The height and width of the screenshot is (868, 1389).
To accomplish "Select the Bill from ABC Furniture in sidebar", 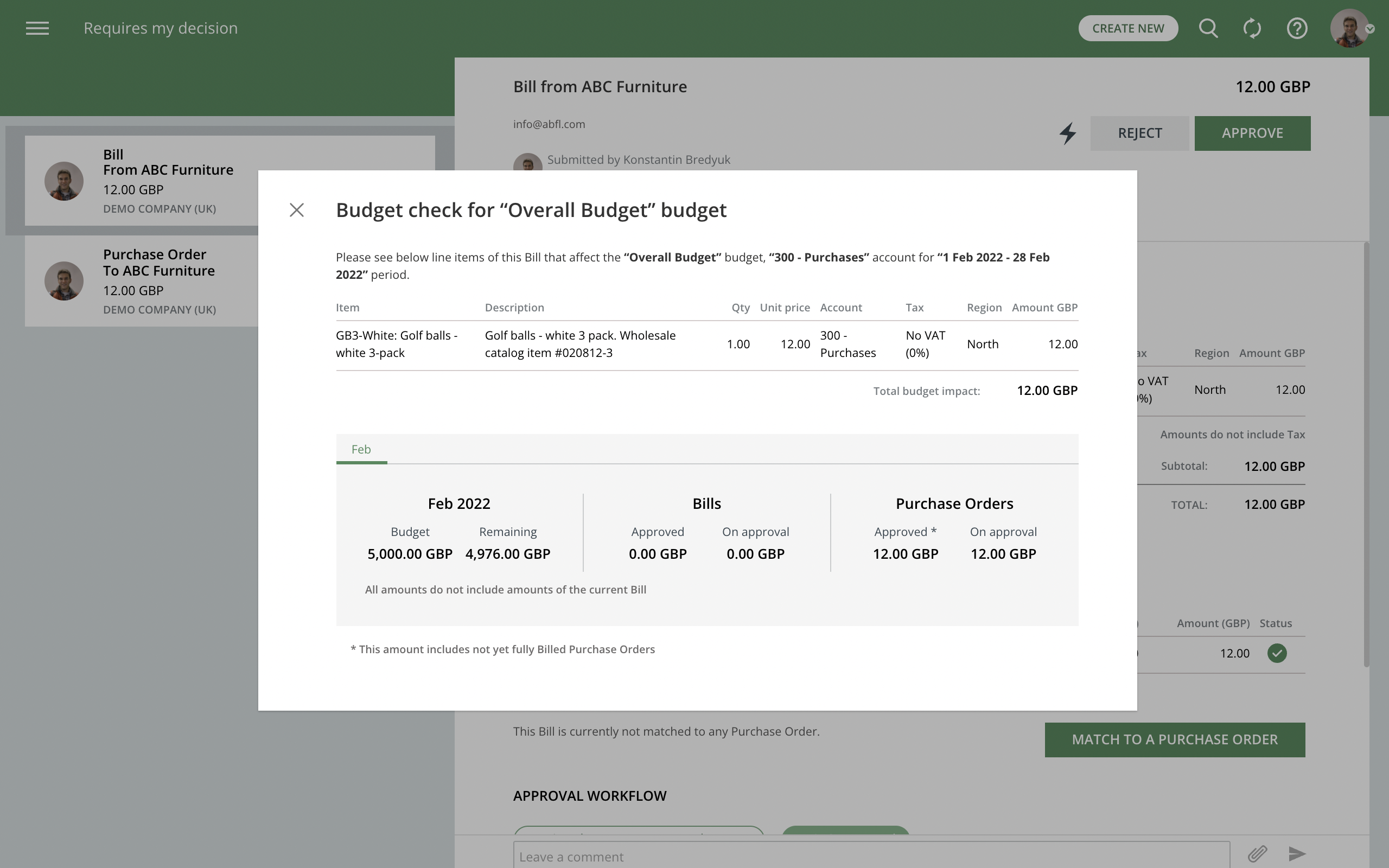I will tap(168, 181).
